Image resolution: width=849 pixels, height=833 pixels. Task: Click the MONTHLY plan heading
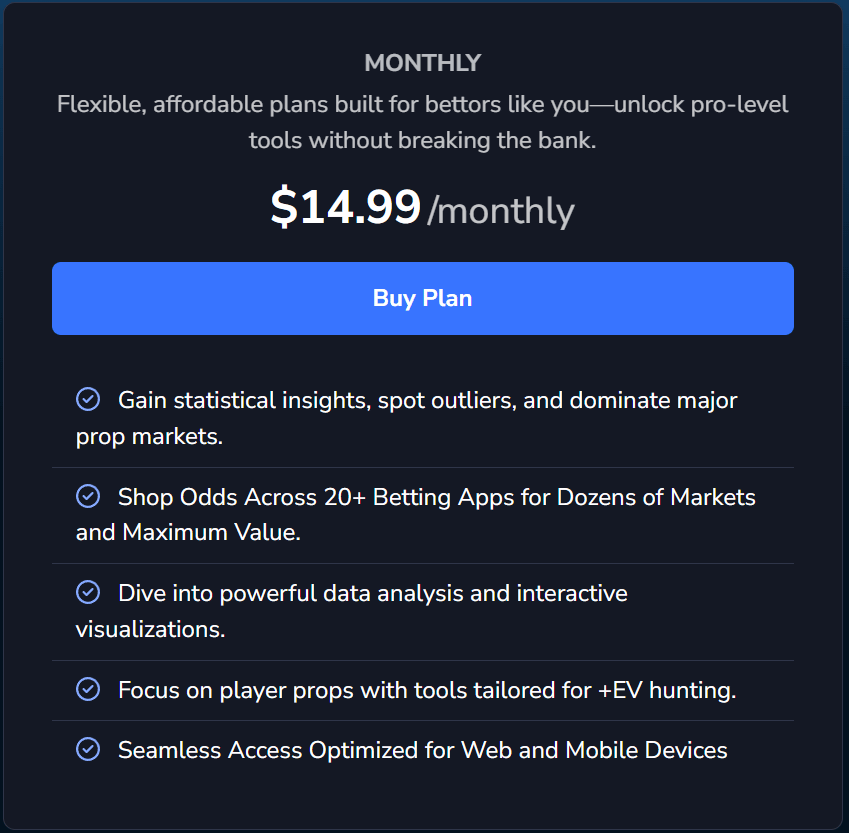[422, 63]
